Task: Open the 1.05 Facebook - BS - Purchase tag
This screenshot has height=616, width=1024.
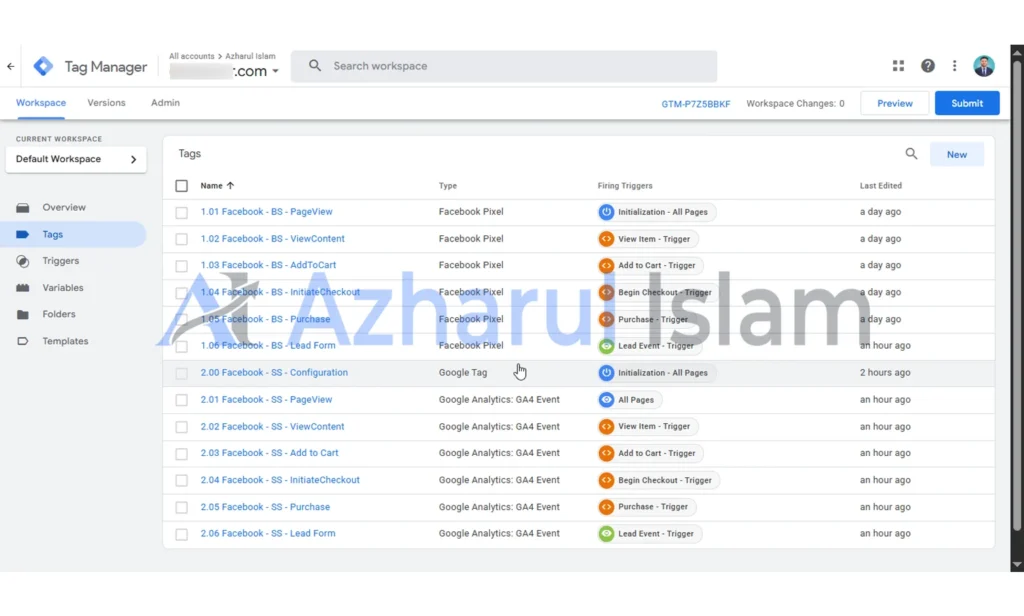Action: (x=265, y=319)
